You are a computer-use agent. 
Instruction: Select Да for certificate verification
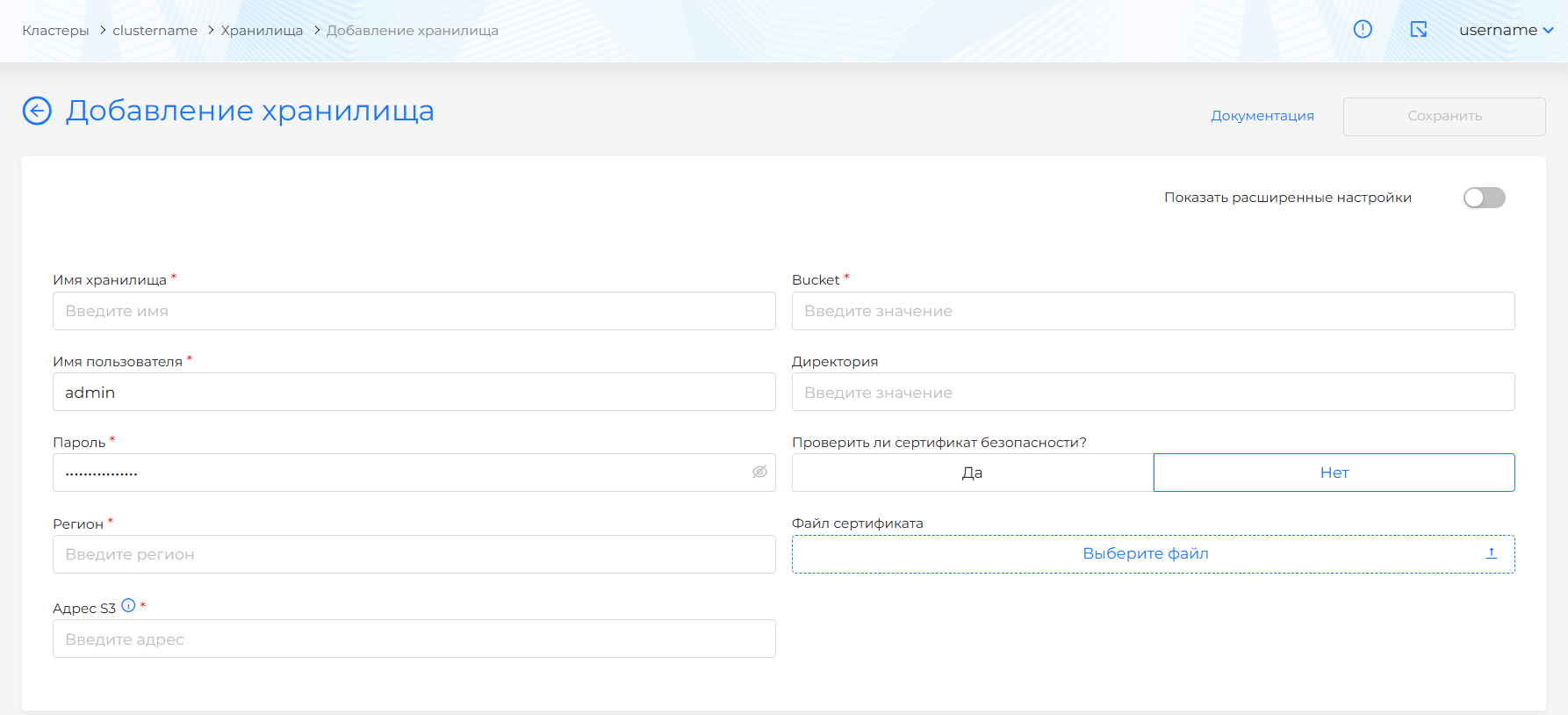972,473
